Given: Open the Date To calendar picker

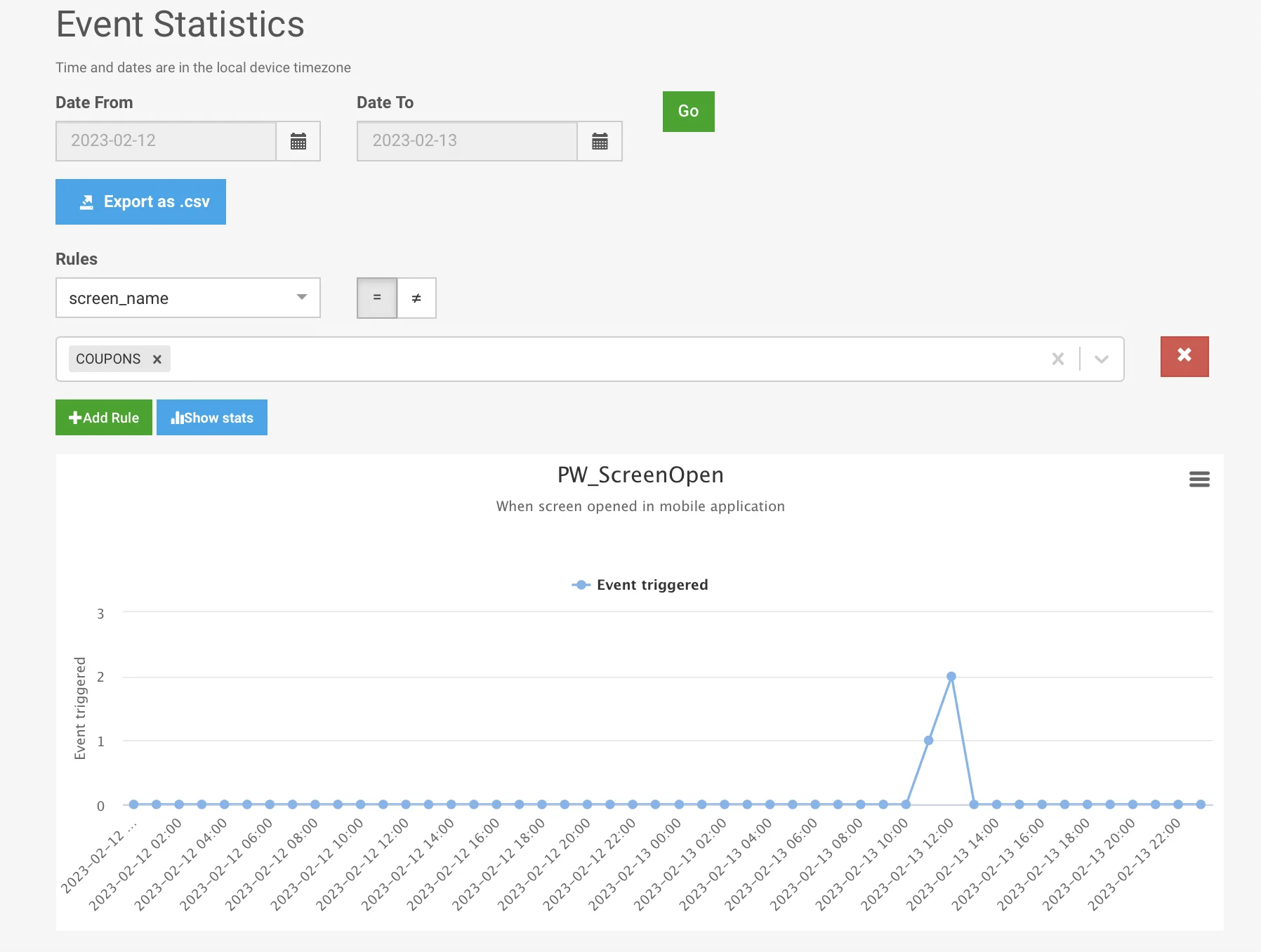Looking at the screenshot, I should (x=600, y=141).
